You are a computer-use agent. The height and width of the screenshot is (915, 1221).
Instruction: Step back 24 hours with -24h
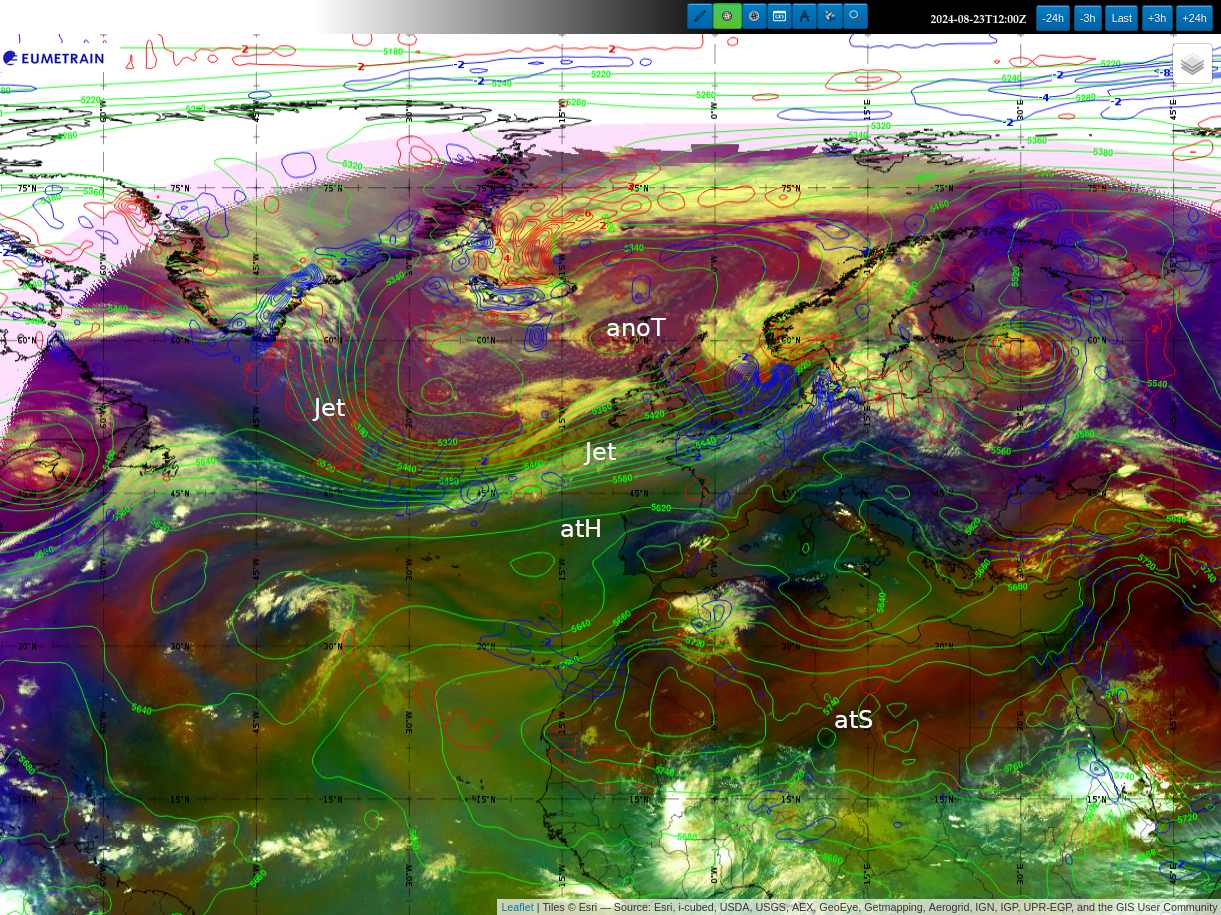click(x=1053, y=18)
